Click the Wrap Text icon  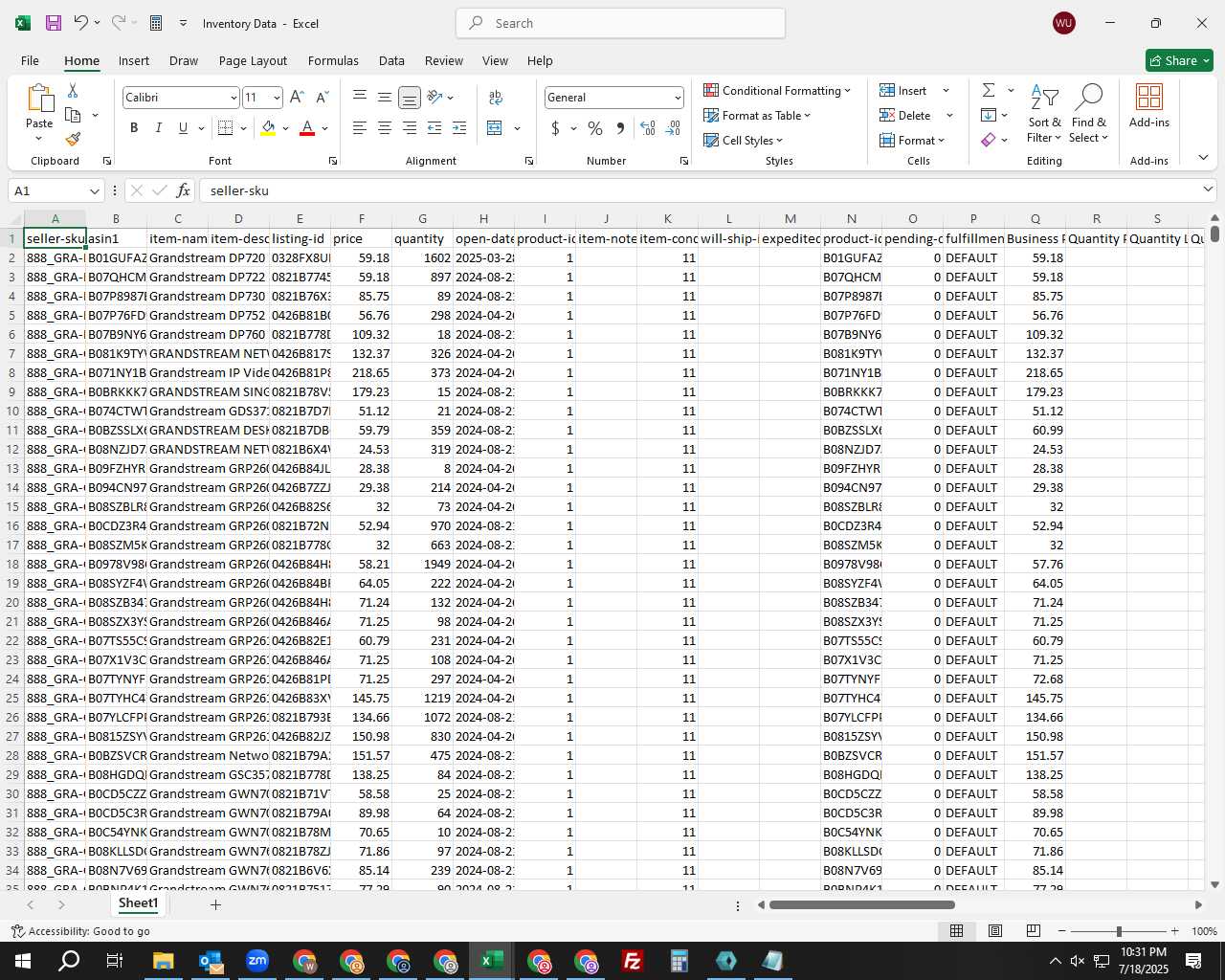pyautogui.click(x=496, y=98)
